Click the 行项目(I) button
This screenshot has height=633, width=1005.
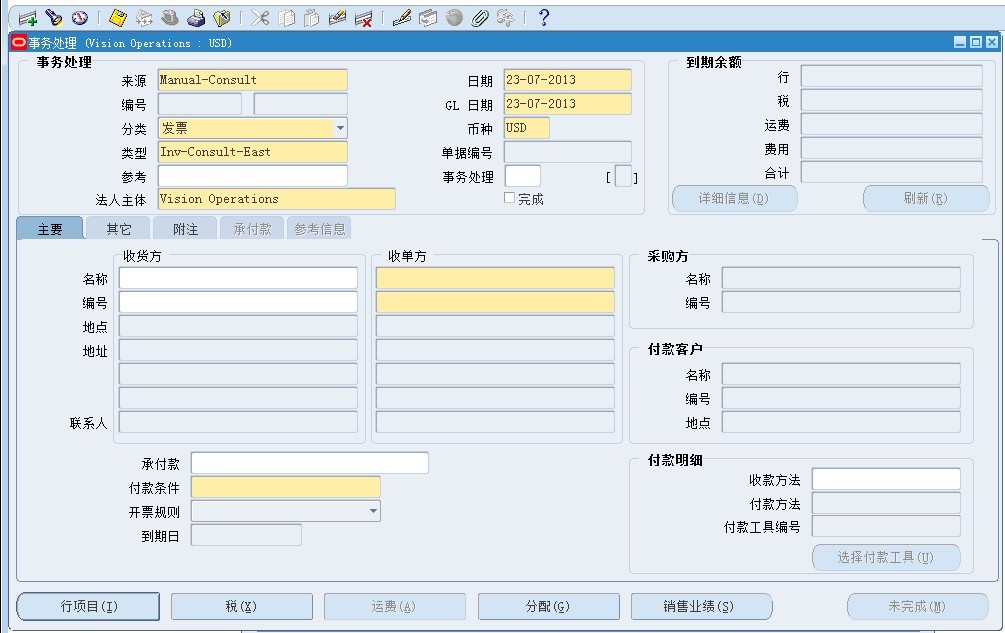[x=88, y=606]
